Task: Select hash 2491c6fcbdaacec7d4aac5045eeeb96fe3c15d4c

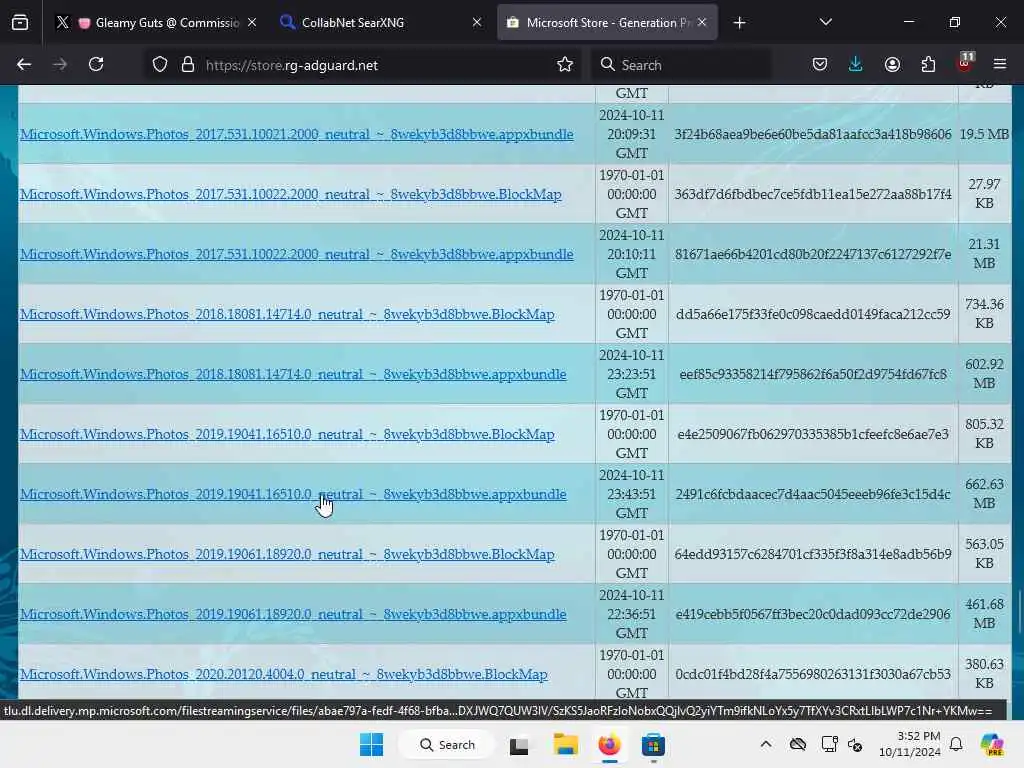Action: (813, 495)
